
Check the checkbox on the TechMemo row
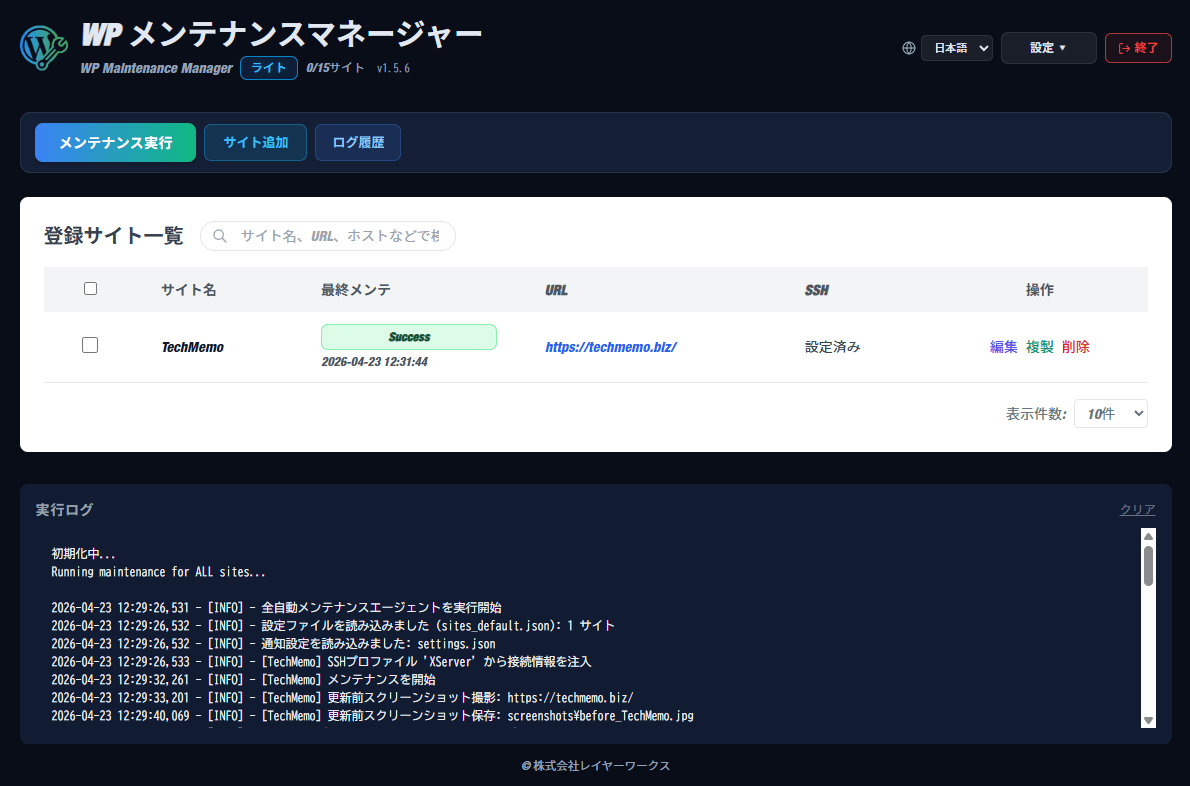90,344
